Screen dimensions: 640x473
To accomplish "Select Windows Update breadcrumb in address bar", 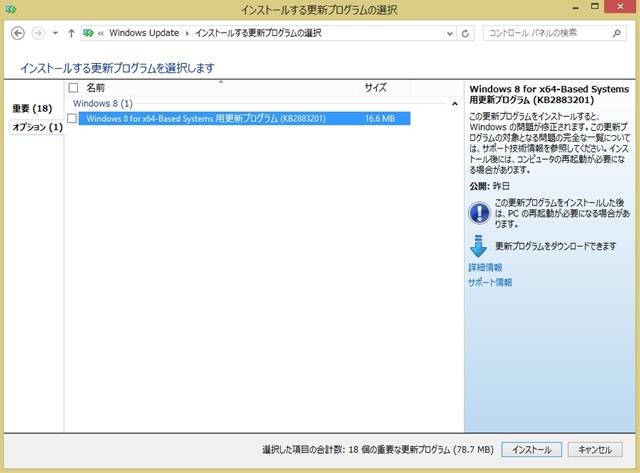I will pos(144,33).
